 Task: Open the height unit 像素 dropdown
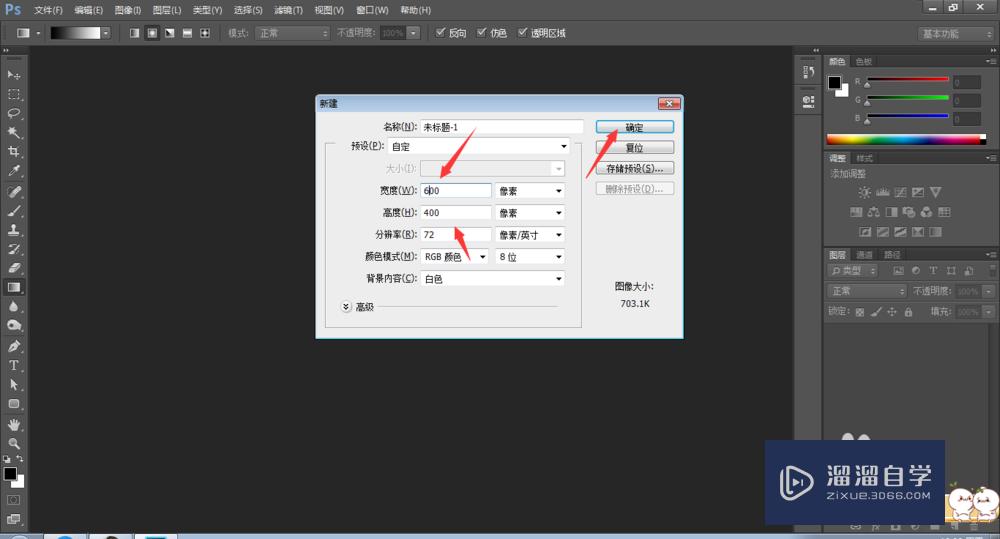point(530,212)
